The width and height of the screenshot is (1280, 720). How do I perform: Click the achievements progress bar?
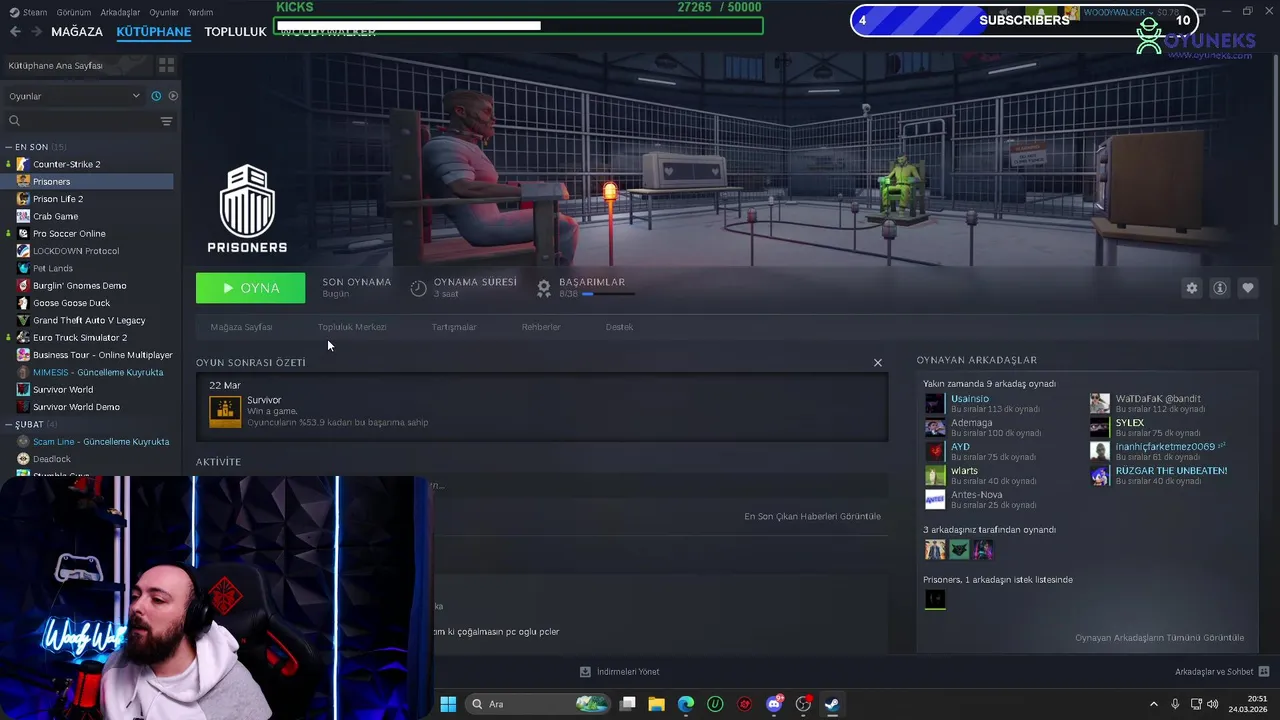tap(608, 294)
